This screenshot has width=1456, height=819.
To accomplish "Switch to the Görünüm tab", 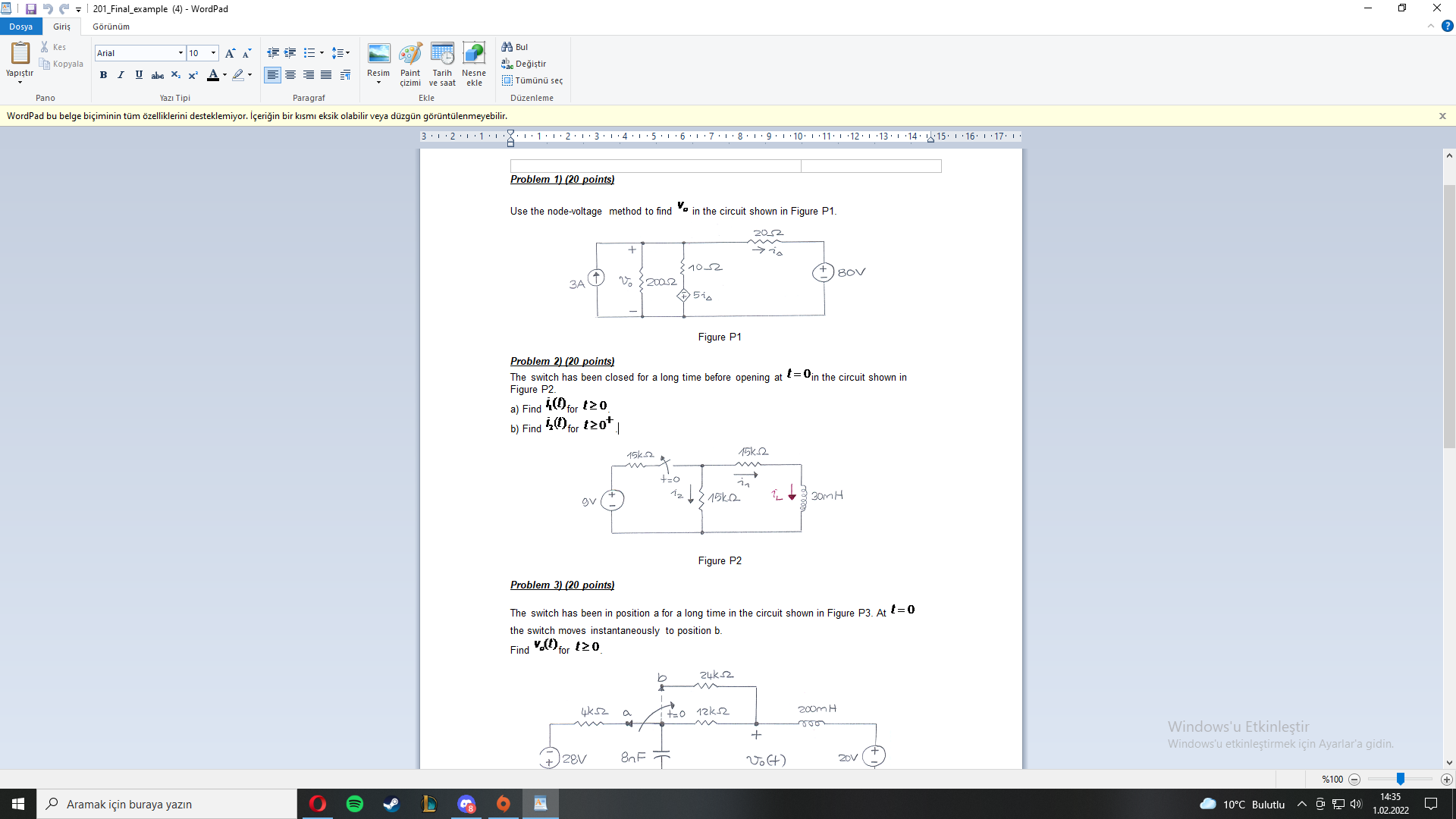I will click(x=111, y=27).
